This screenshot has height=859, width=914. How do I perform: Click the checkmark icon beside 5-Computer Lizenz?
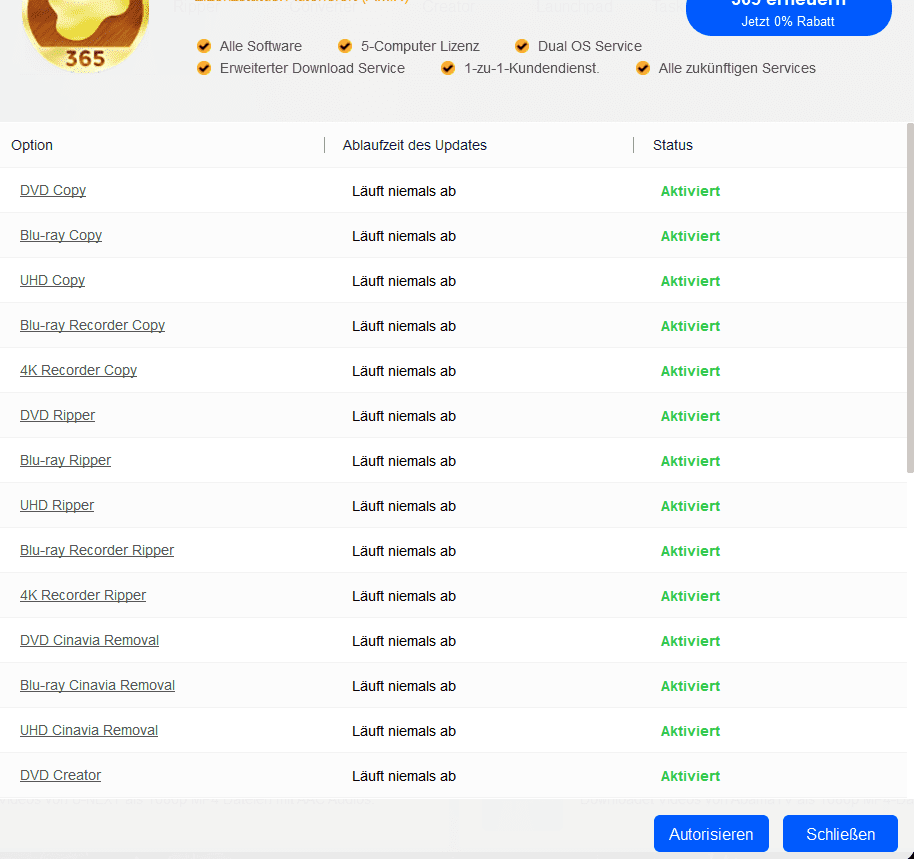345,46
